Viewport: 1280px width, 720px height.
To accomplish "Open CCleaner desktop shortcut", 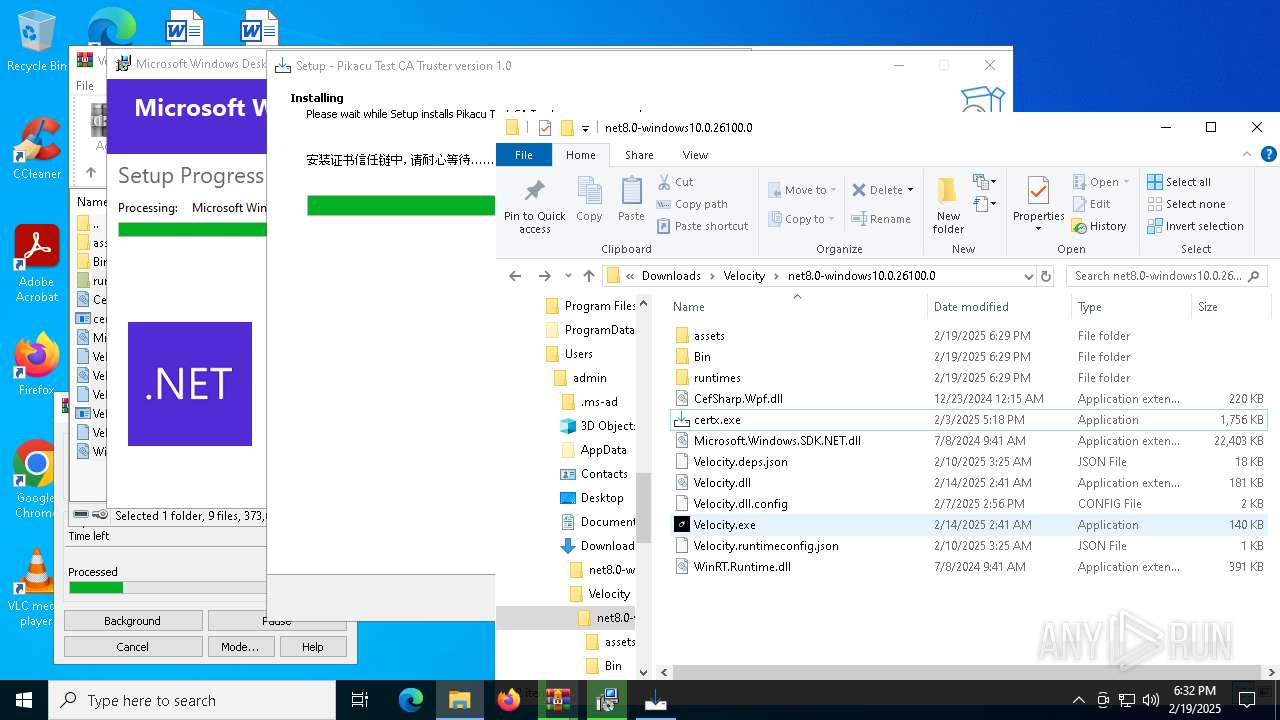I will (x=36, y=148).
